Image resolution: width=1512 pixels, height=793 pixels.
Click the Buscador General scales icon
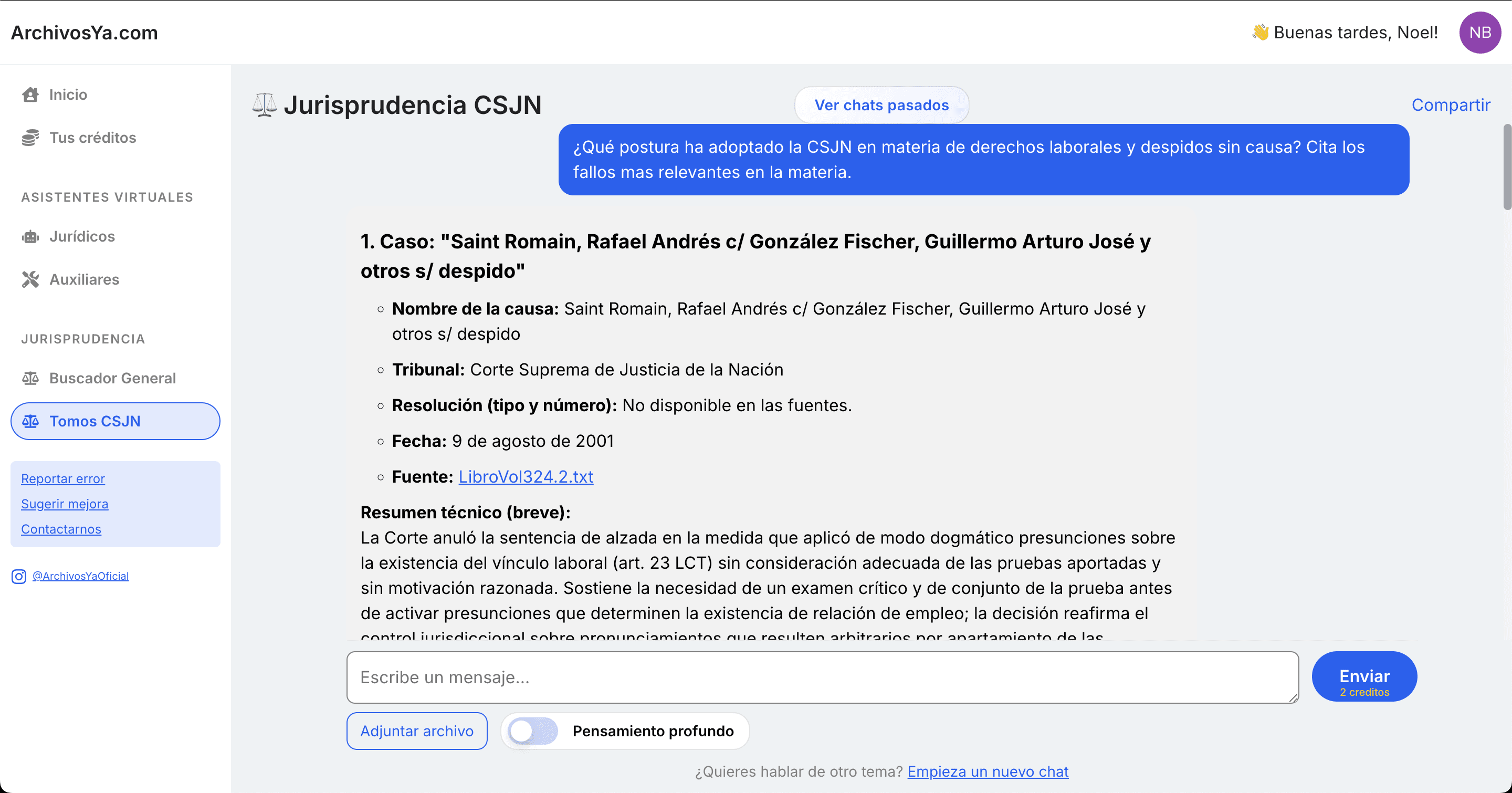point(30,378)
